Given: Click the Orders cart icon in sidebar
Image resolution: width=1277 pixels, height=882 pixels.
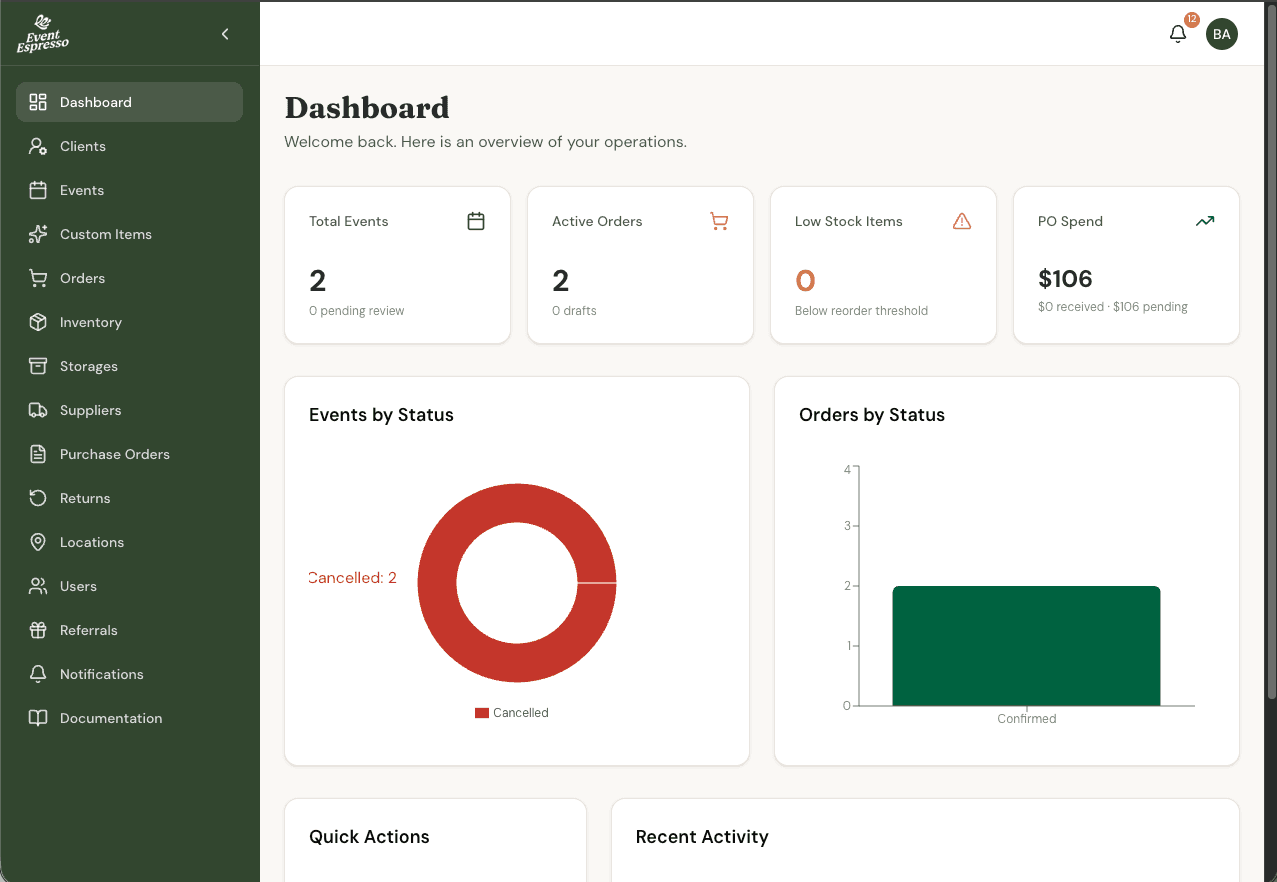Looking at the screenshot, I should pos(38,278).
